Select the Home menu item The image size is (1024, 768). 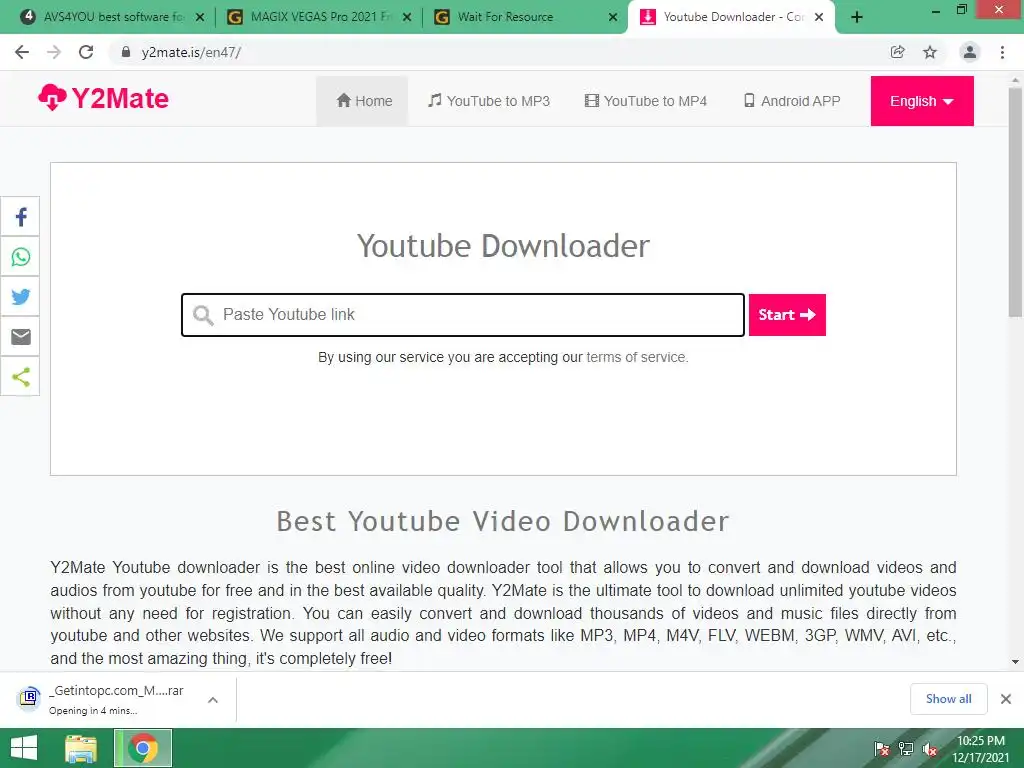(x=363, y=101)
